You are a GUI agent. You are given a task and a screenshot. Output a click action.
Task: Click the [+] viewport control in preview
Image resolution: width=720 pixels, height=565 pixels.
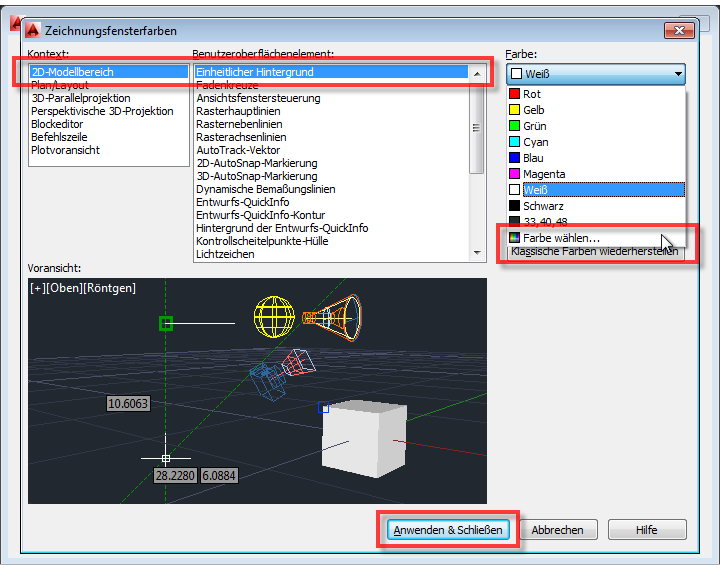coord(39,288)
